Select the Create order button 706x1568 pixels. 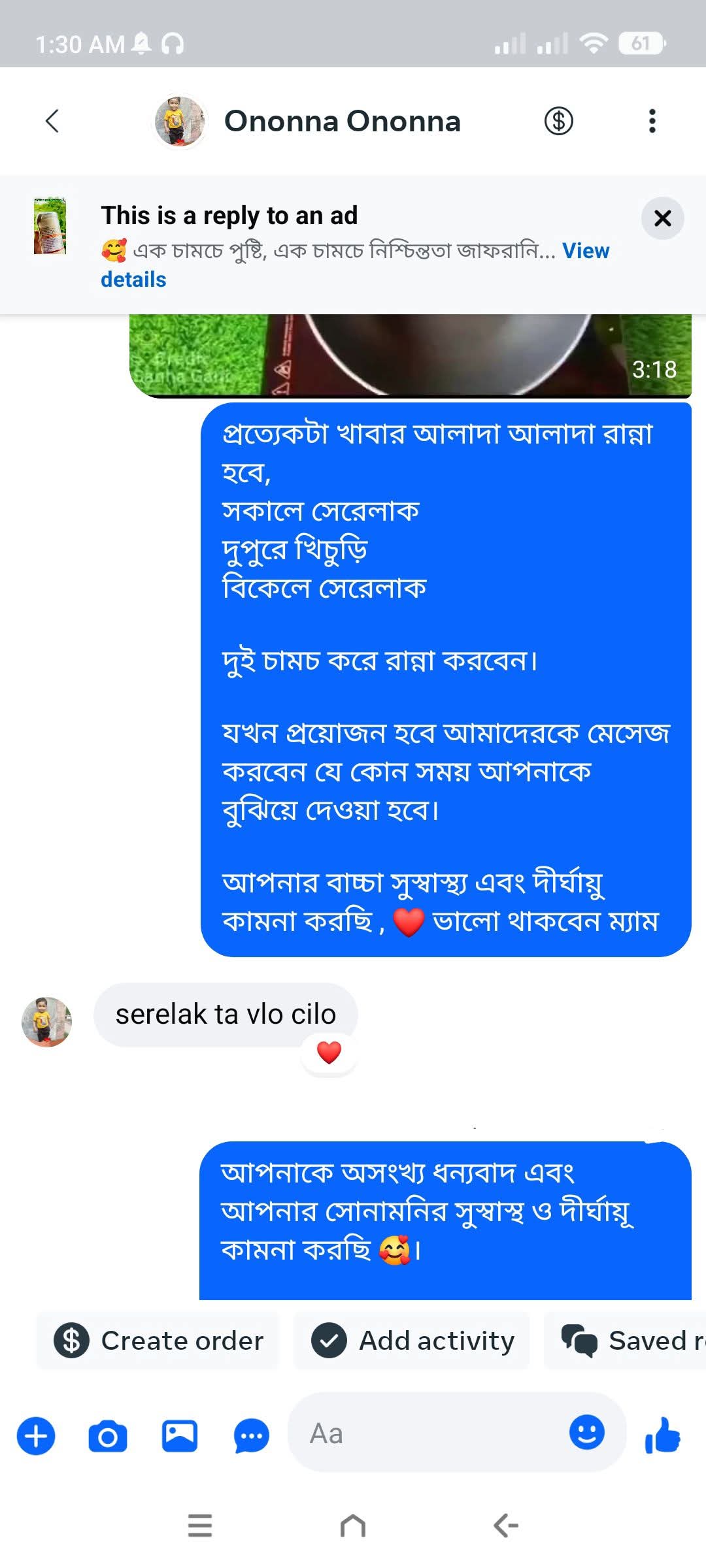point(158,1341)
